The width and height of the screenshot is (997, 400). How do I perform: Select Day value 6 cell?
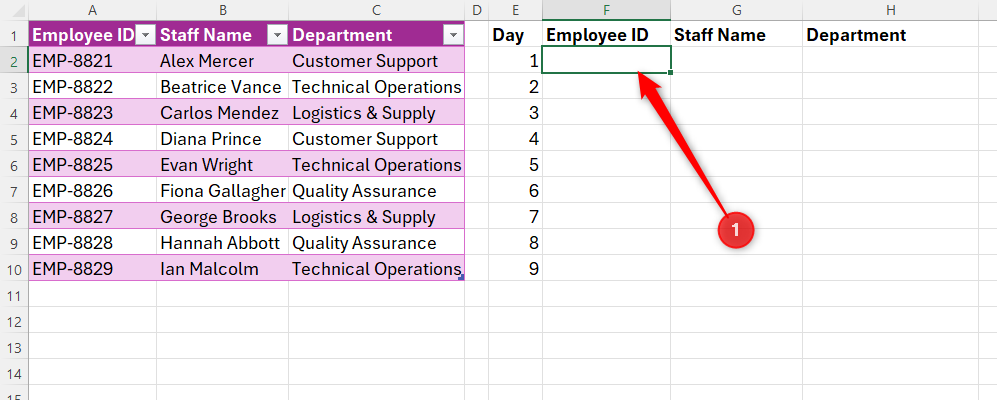(x=515, y=191)
